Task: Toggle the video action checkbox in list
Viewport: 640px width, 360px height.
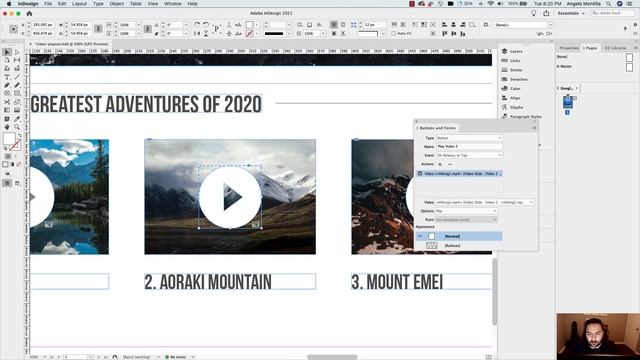Action: click(x=420, y=173)
